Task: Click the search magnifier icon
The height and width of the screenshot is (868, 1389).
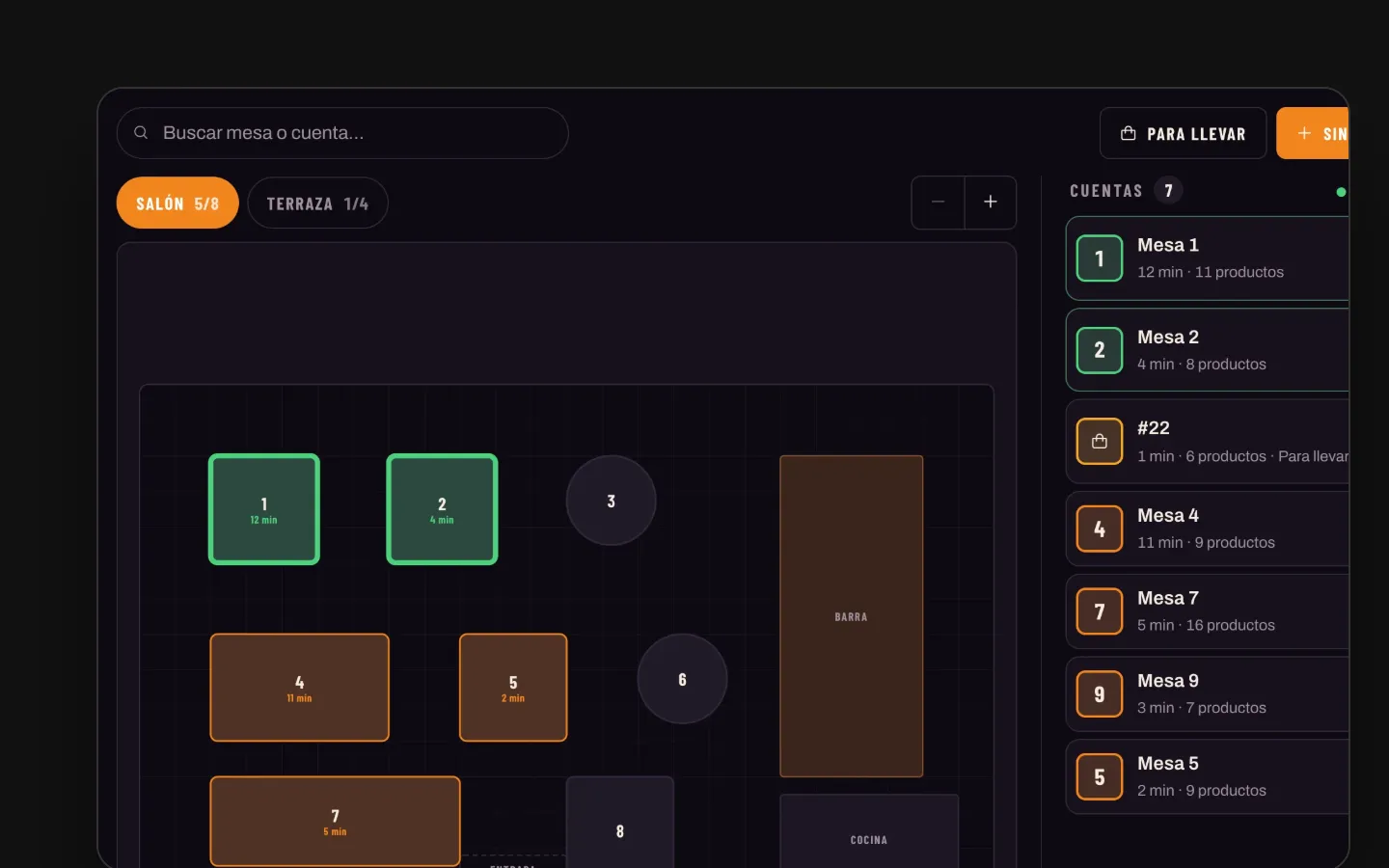Action: point(141,133)
